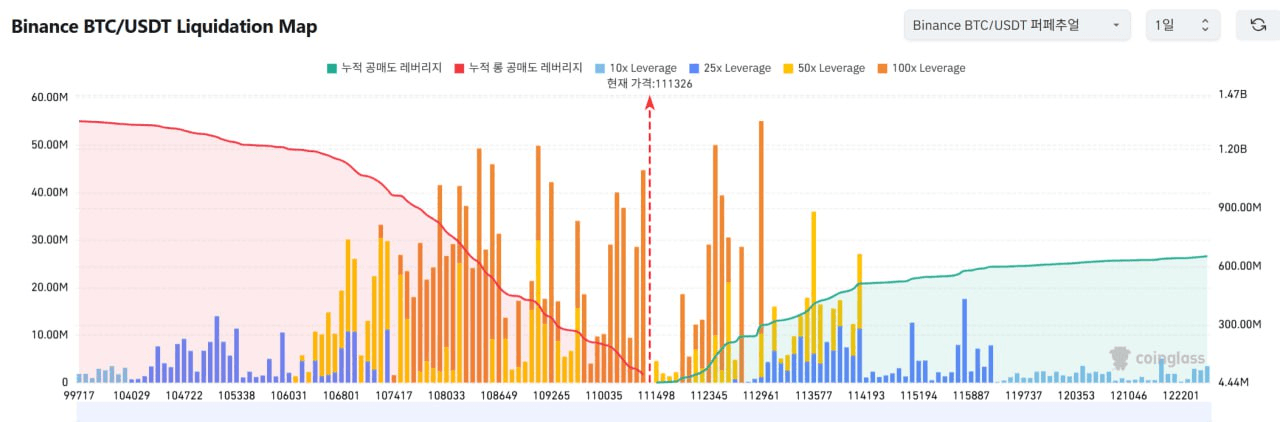The image size is (1280, 422).
Task: Click the 108033 x-axis price label
Action: pos(445,396)
